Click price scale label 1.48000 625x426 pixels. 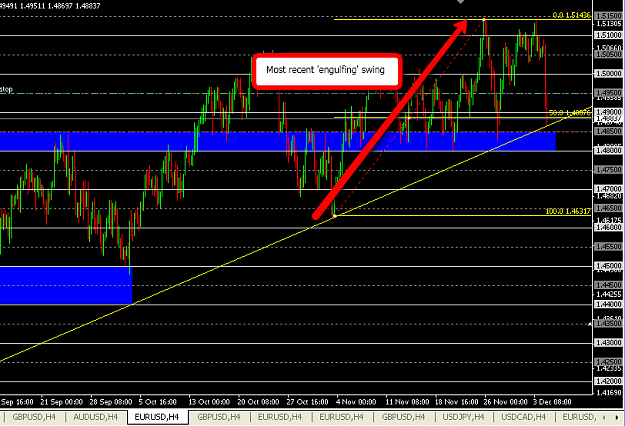[x=609, y=151]
